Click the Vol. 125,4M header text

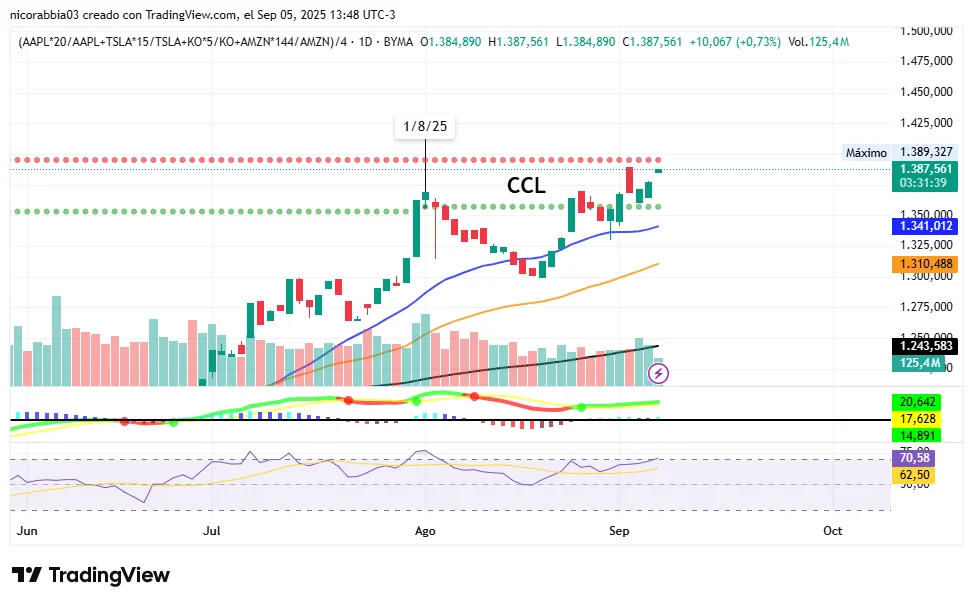[818, 42]
